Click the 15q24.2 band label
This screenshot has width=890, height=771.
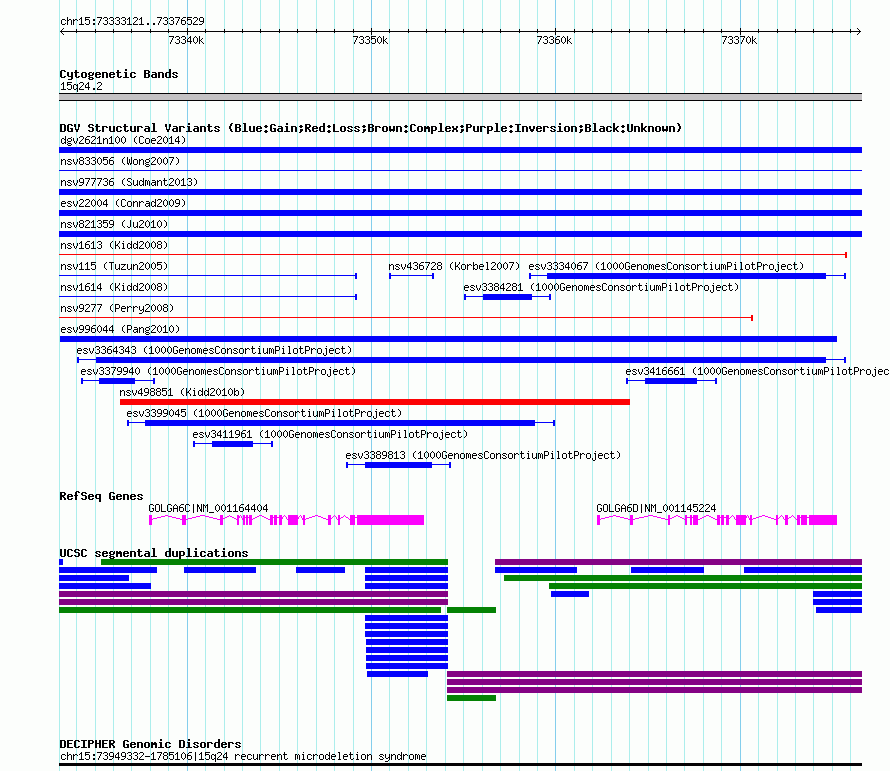[x=81, y=86]
